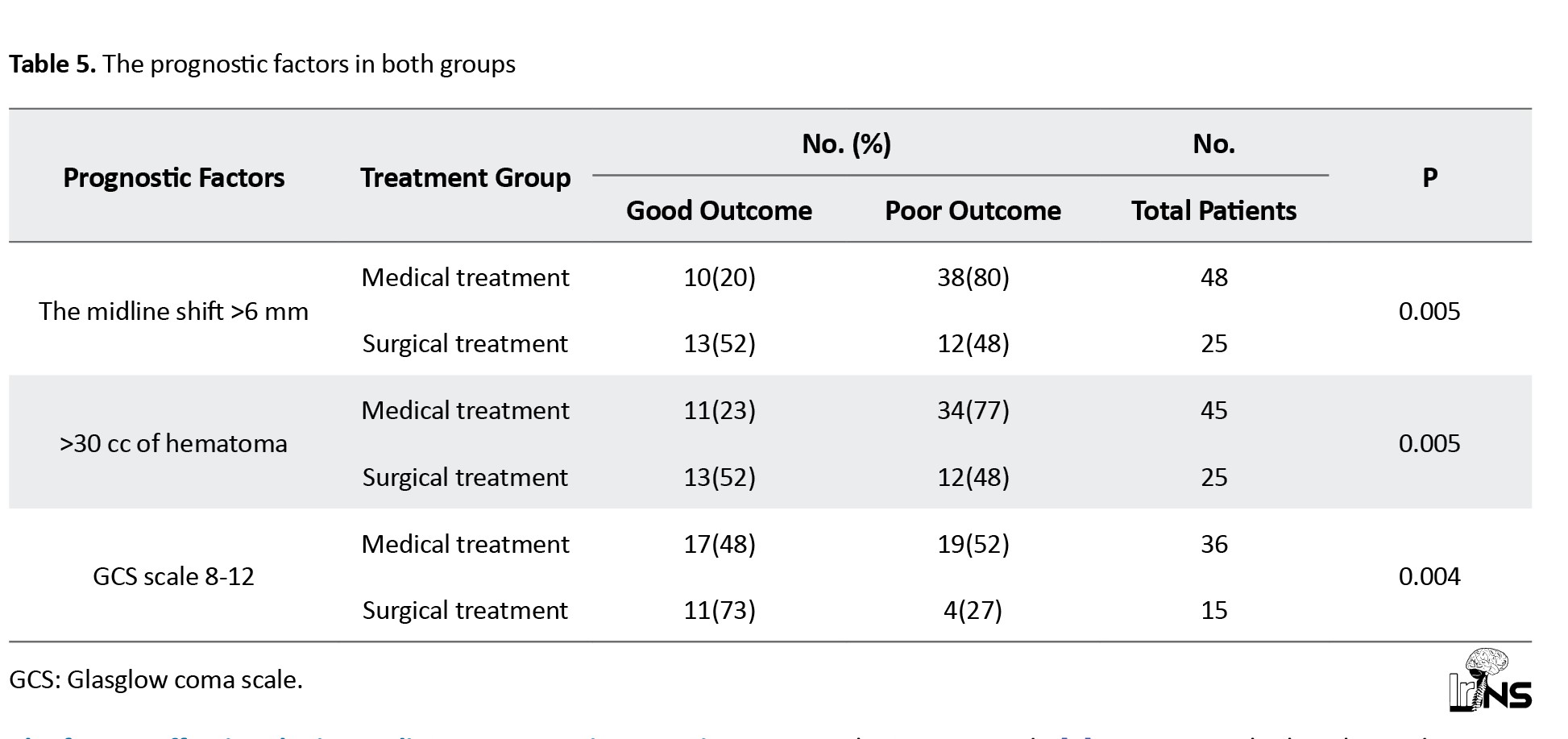Click the 11(73) good outcome value

tap(719, 610)
